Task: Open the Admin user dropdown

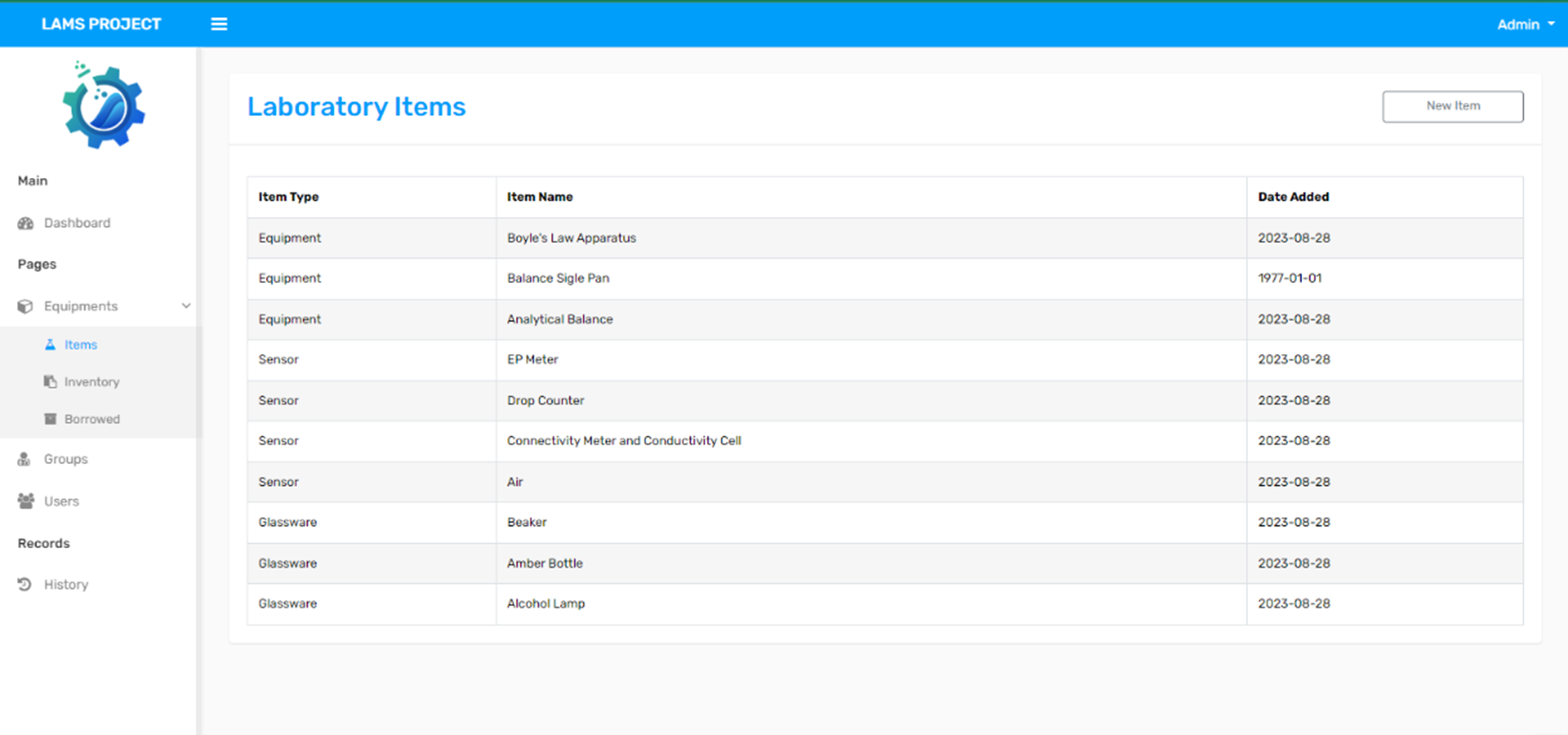Action: coord(1525,24)
